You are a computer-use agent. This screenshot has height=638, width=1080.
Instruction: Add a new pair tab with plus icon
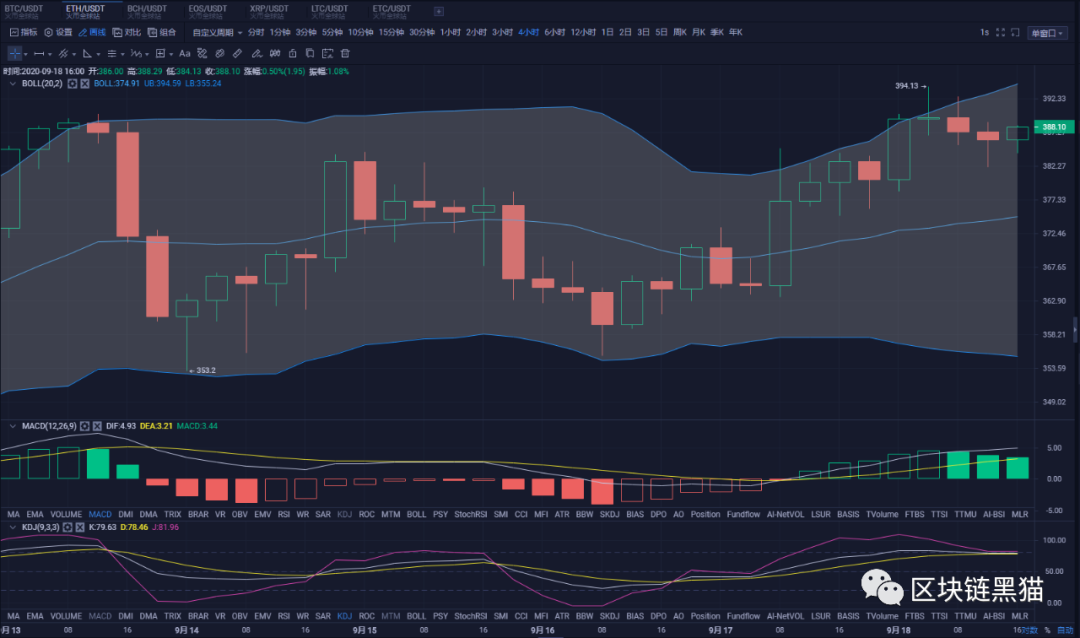click(438, 11)
